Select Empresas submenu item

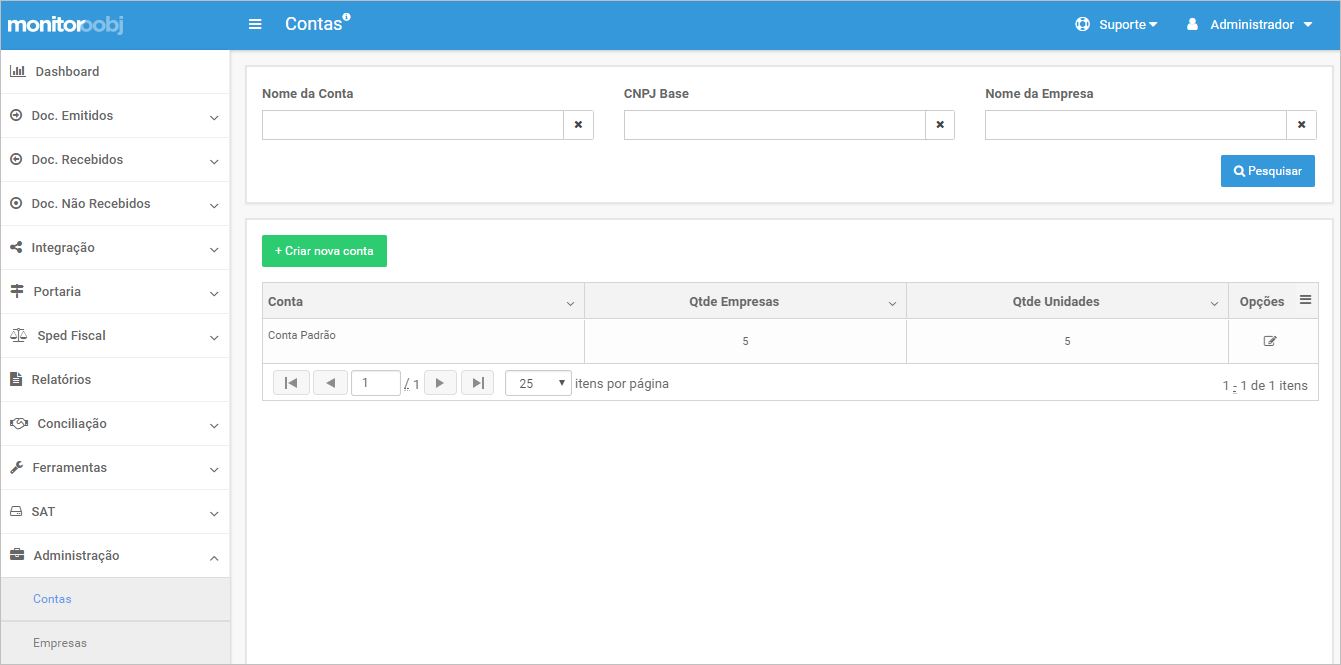pos(115,643)
